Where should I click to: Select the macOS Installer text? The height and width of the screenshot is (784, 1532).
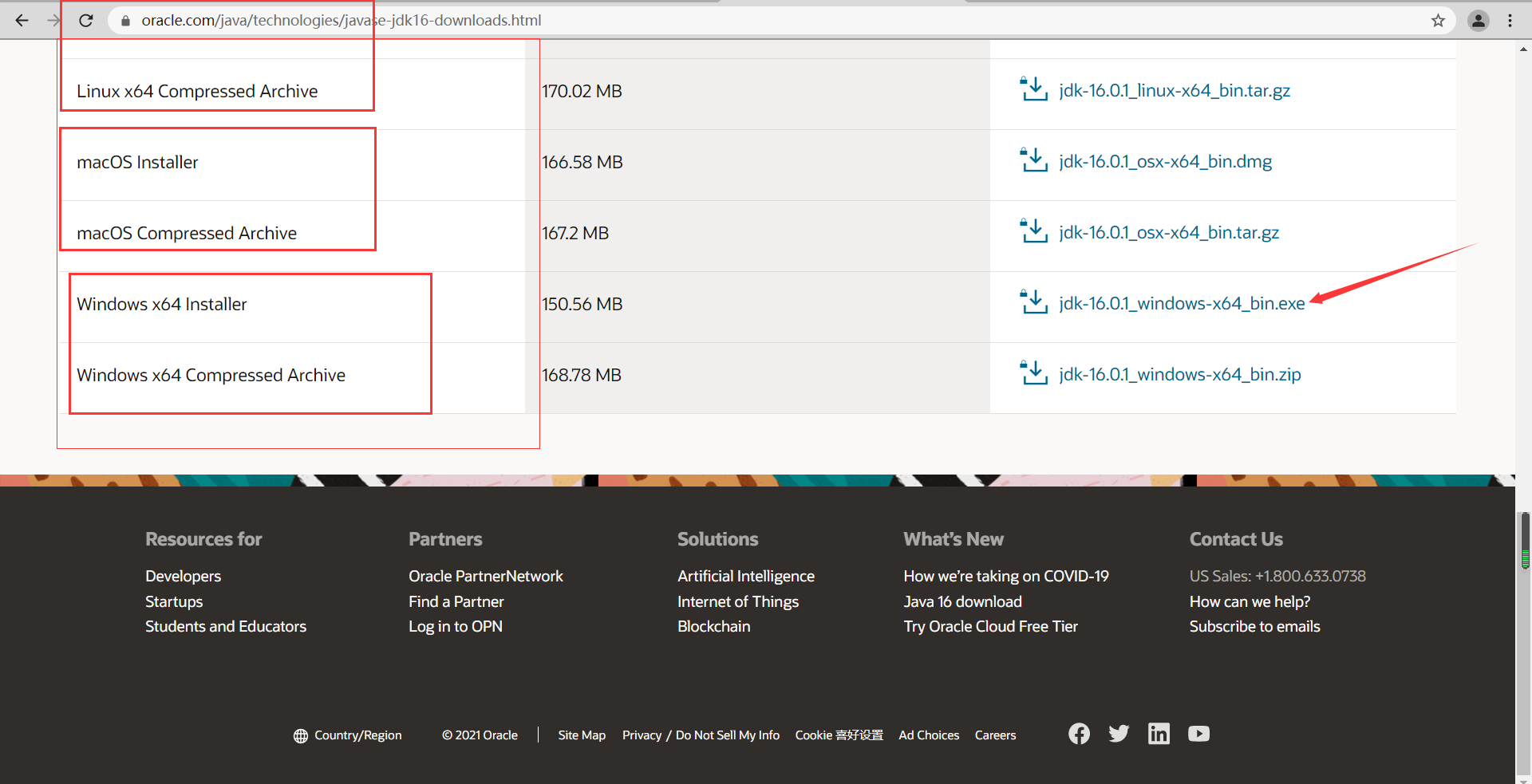pyautogui.click(x=137, y=162)
